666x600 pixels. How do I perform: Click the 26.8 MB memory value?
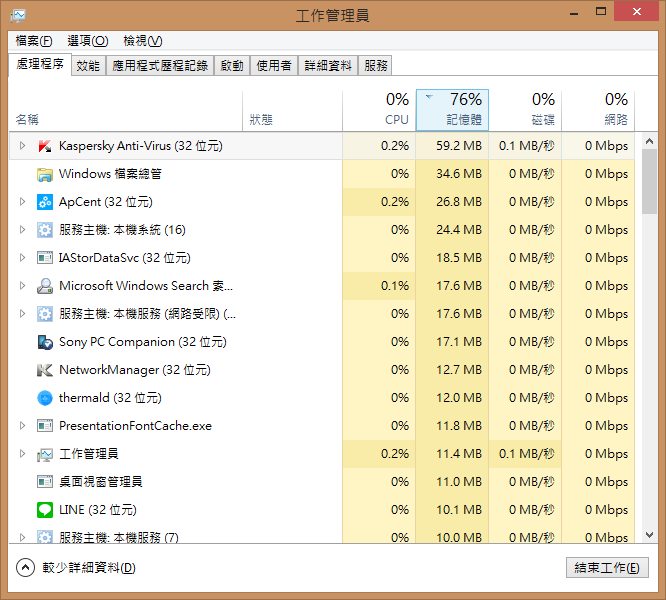coord(459,202)
